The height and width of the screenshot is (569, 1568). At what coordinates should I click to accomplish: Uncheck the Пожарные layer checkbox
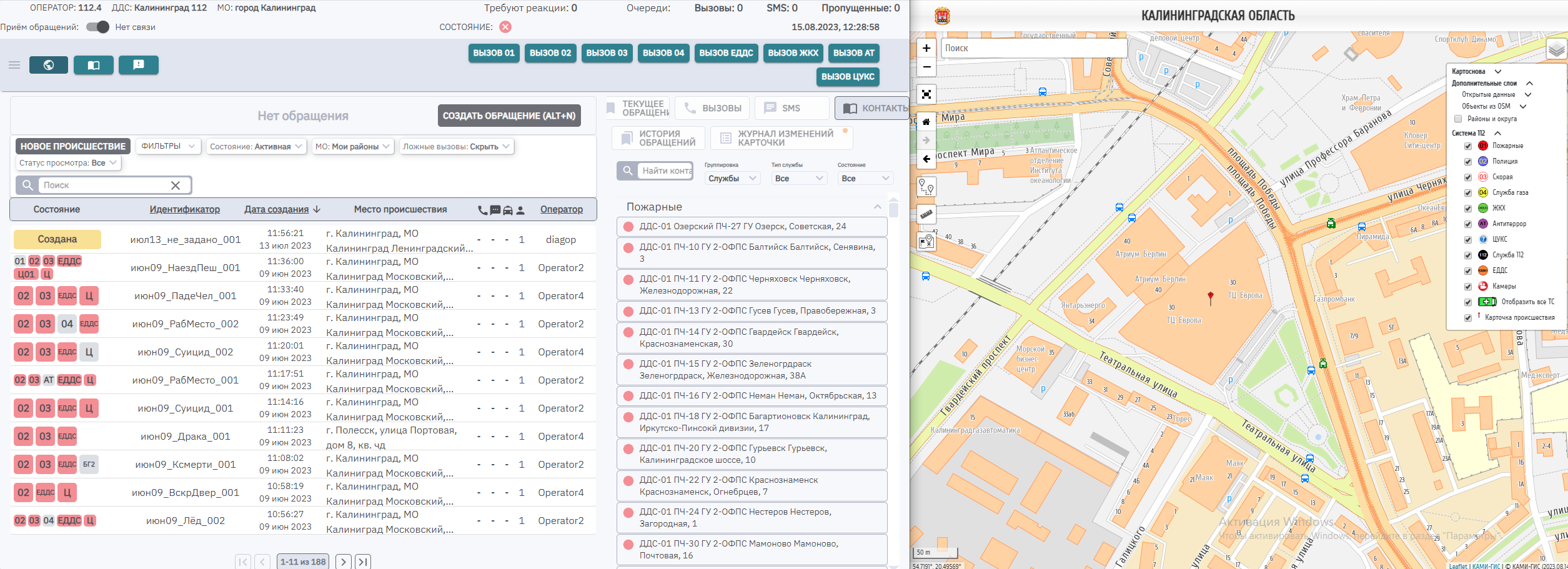[x=1468, y=146]
